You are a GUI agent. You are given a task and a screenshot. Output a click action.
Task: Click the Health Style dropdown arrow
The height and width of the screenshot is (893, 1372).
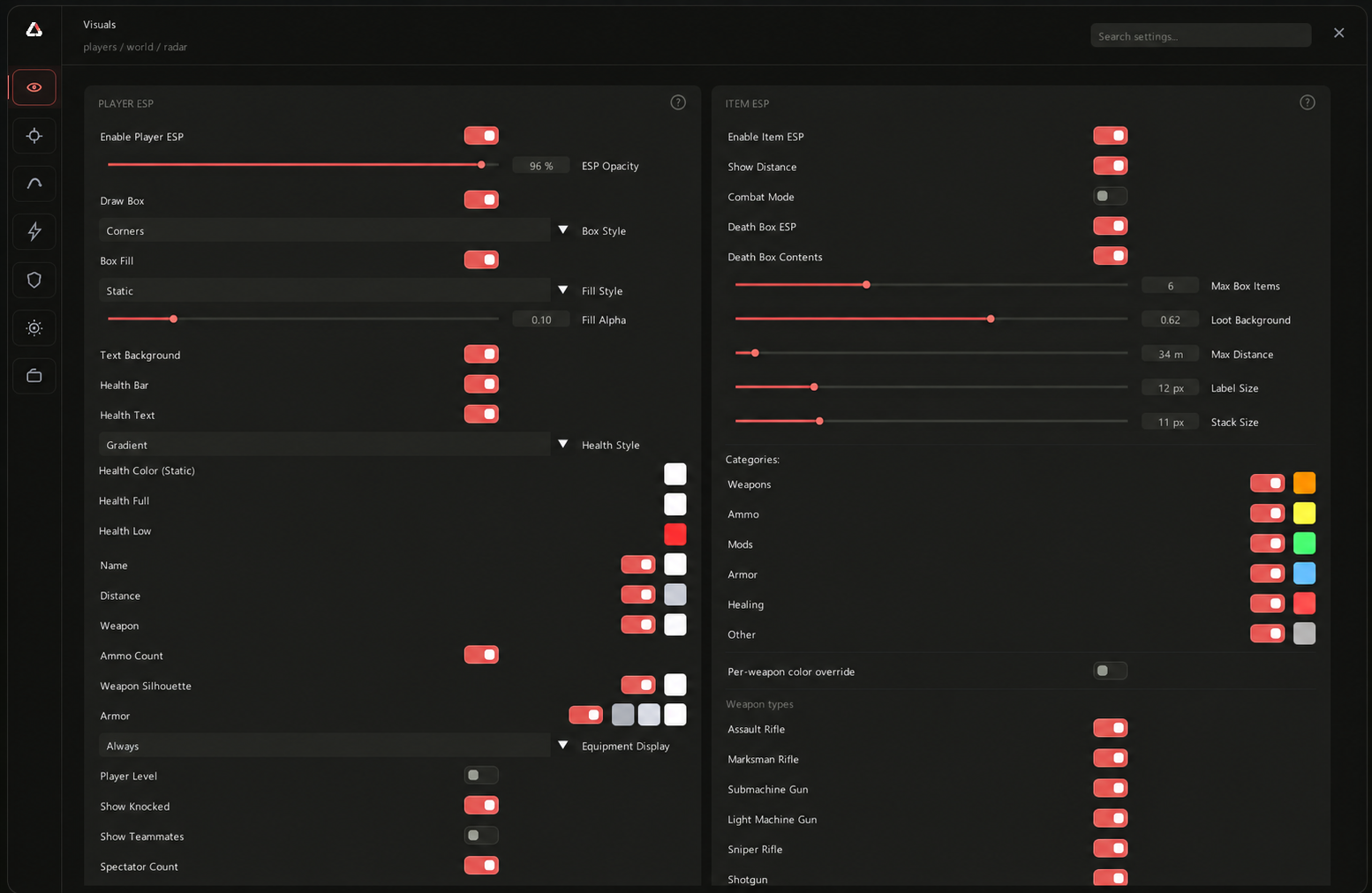tap(562, 445)
